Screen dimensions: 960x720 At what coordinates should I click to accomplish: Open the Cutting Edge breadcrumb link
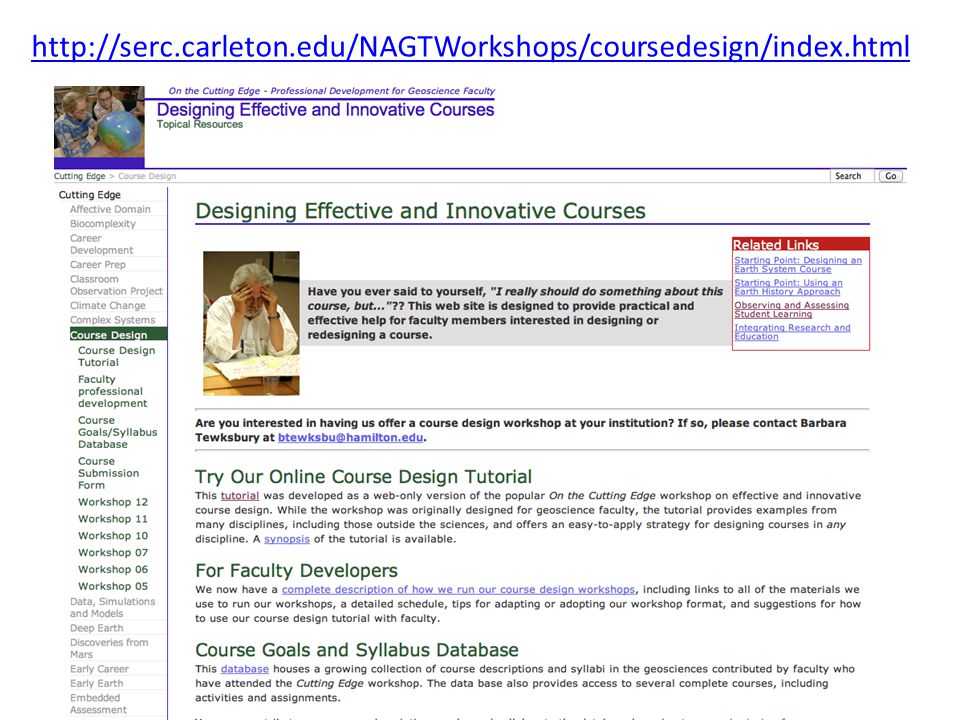click(x=80, y=176)
